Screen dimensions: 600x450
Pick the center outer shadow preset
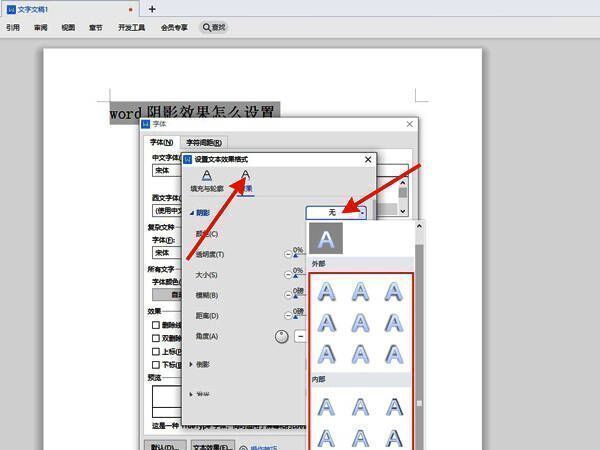tap(360, 323)
